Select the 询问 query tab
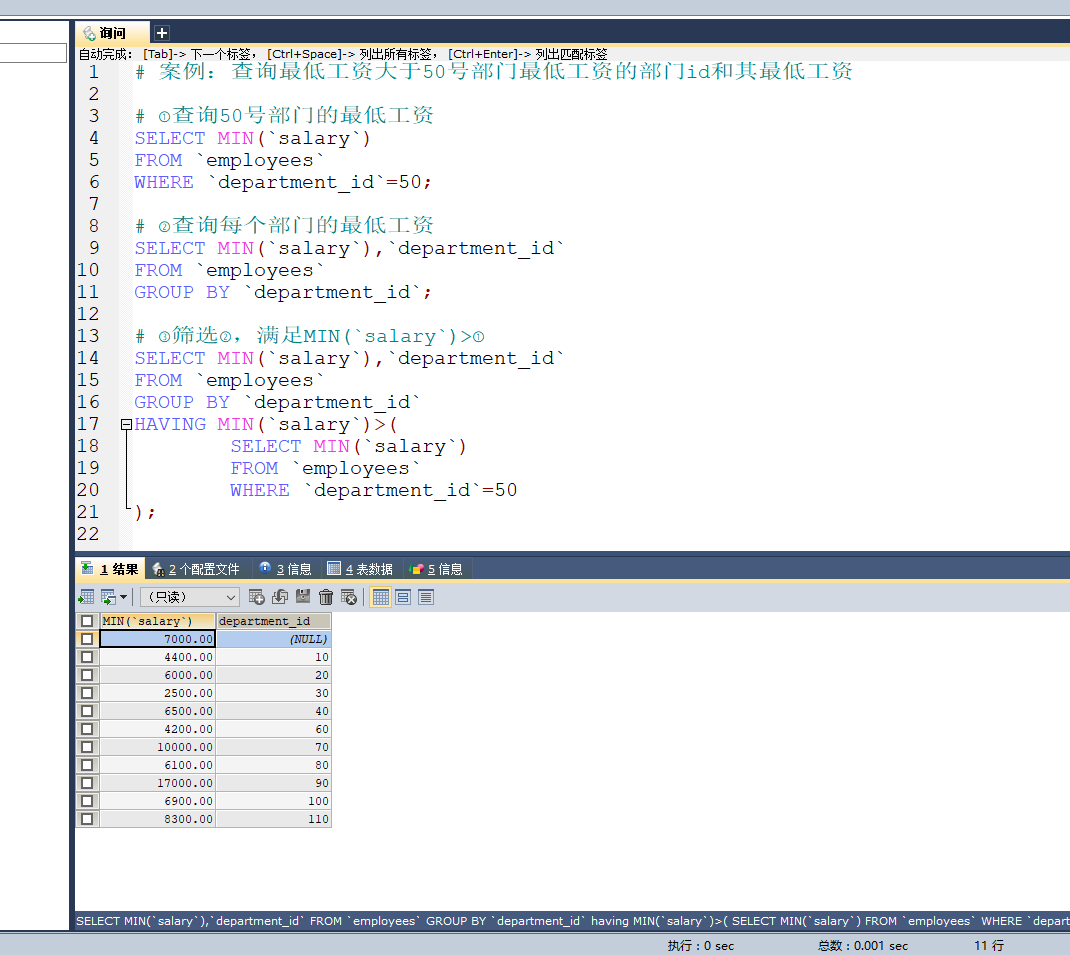This screenshot has height=955, width=1070. (x=111, y=33)
